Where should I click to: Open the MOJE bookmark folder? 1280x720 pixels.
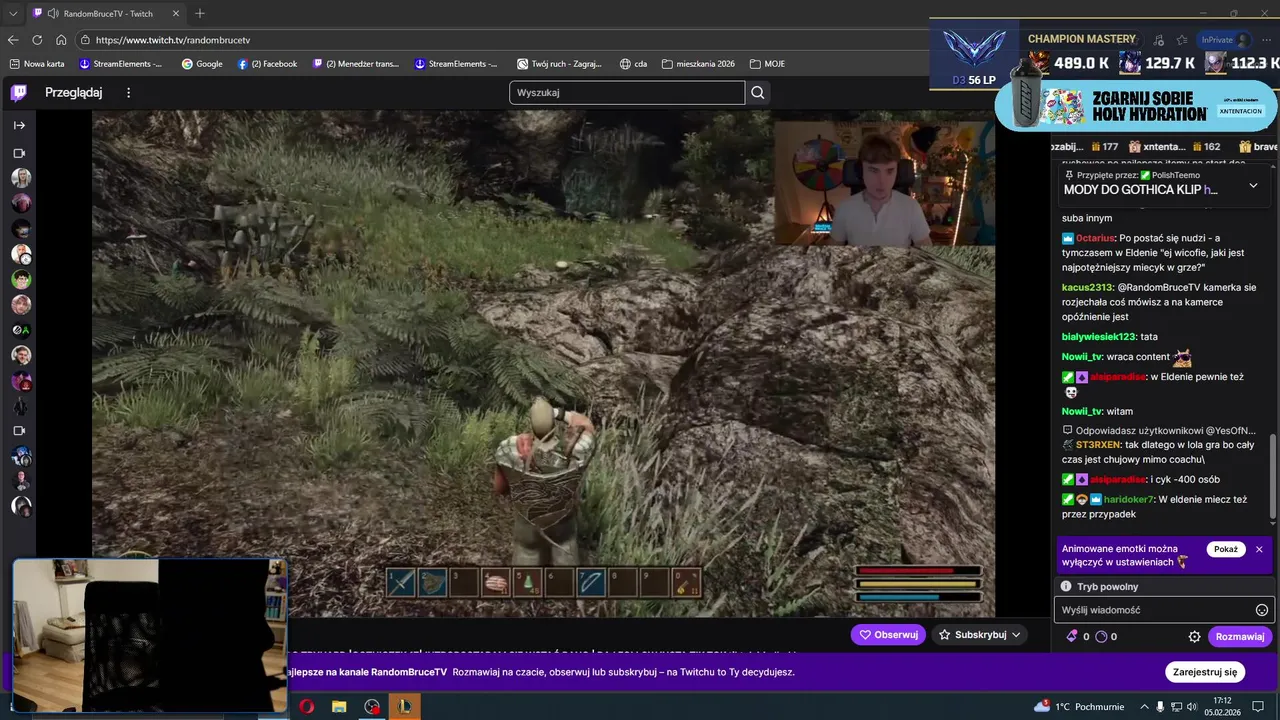pyautogui.click(x=766, y=64)
